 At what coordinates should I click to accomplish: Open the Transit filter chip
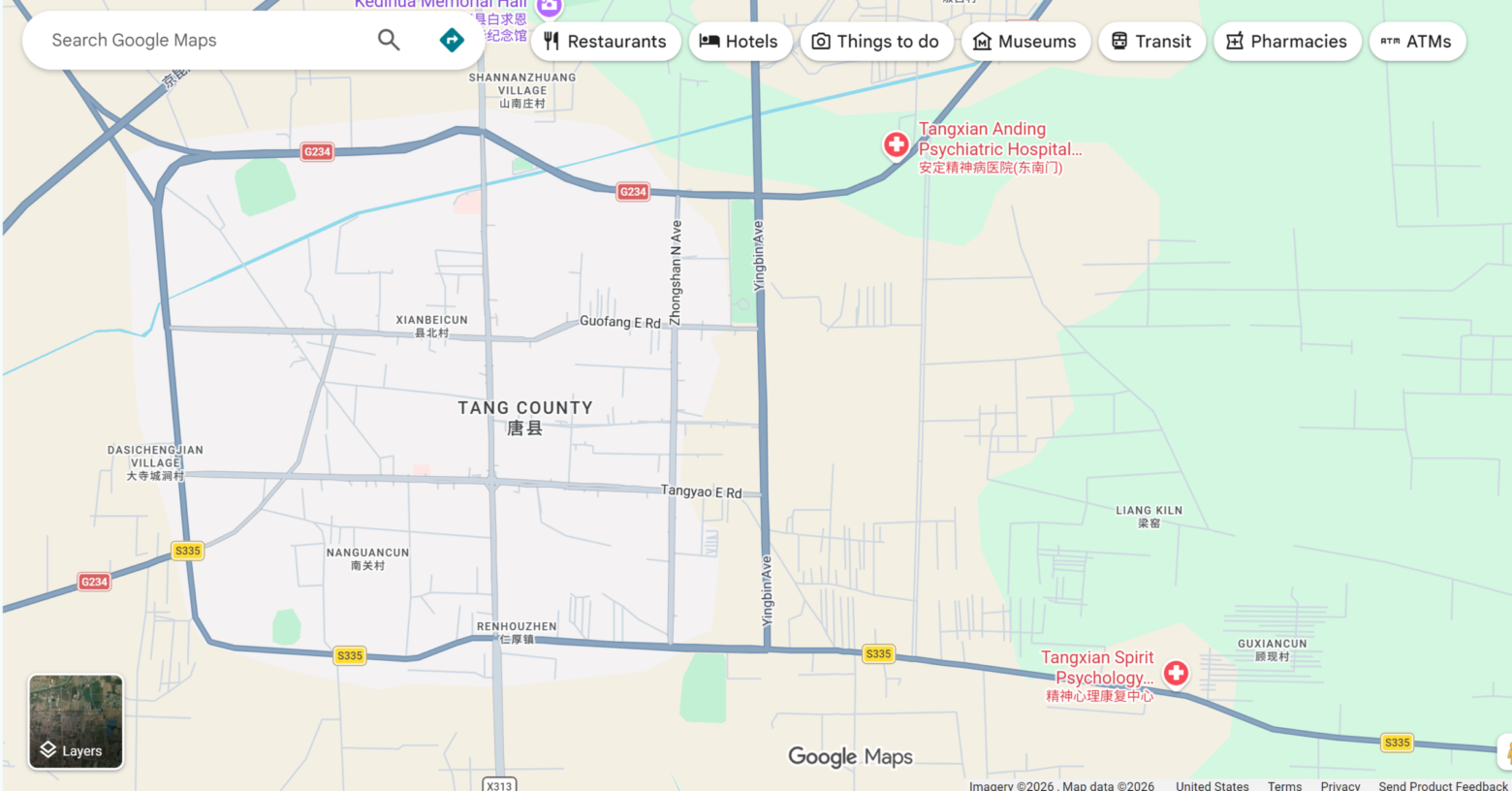(1151, 42)
